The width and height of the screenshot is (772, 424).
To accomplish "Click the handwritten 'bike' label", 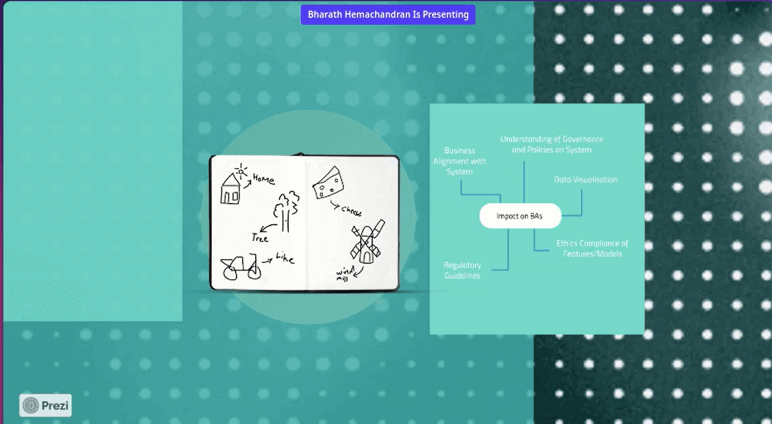I will point(285,258).
